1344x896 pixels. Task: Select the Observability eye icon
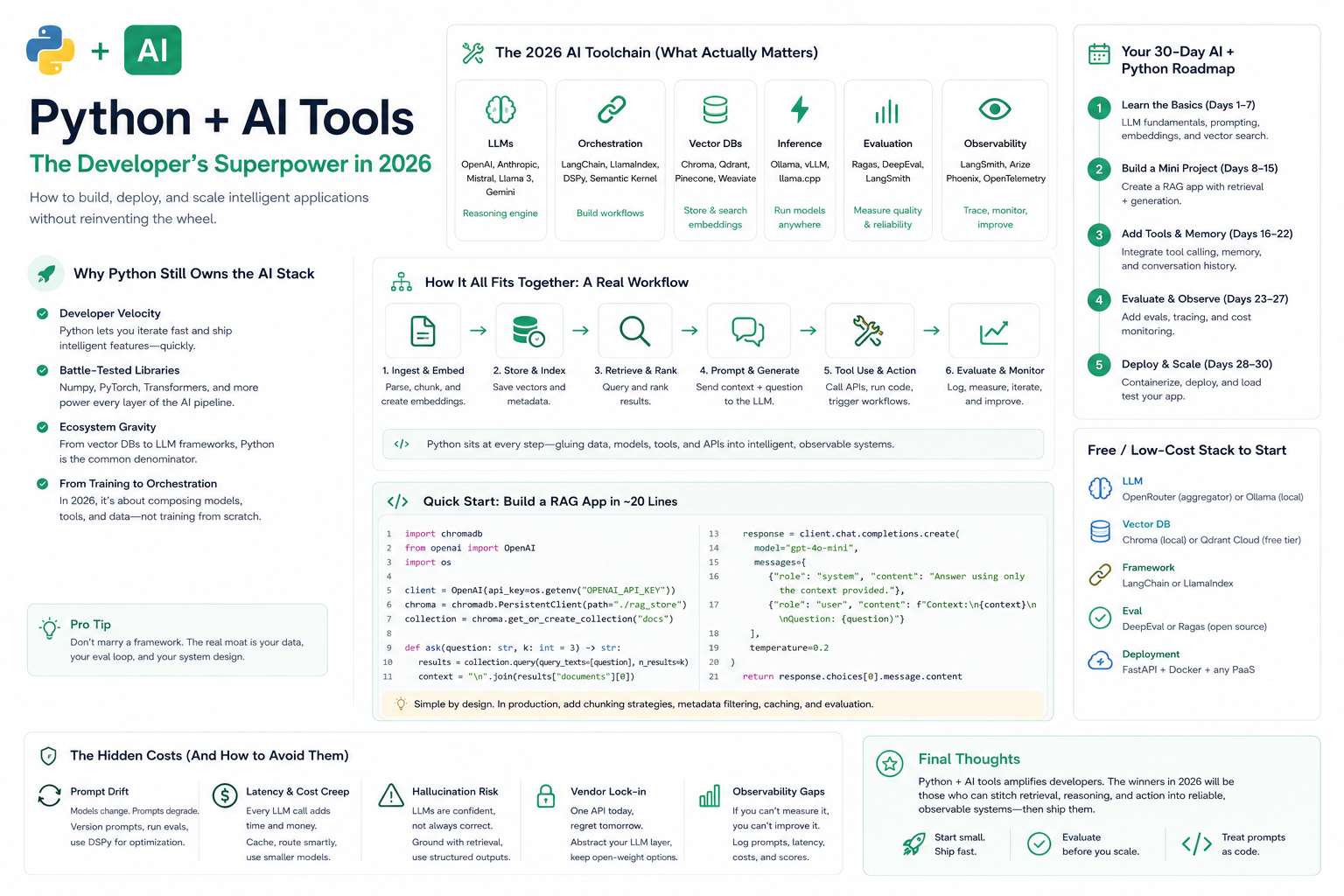point(995,109)
